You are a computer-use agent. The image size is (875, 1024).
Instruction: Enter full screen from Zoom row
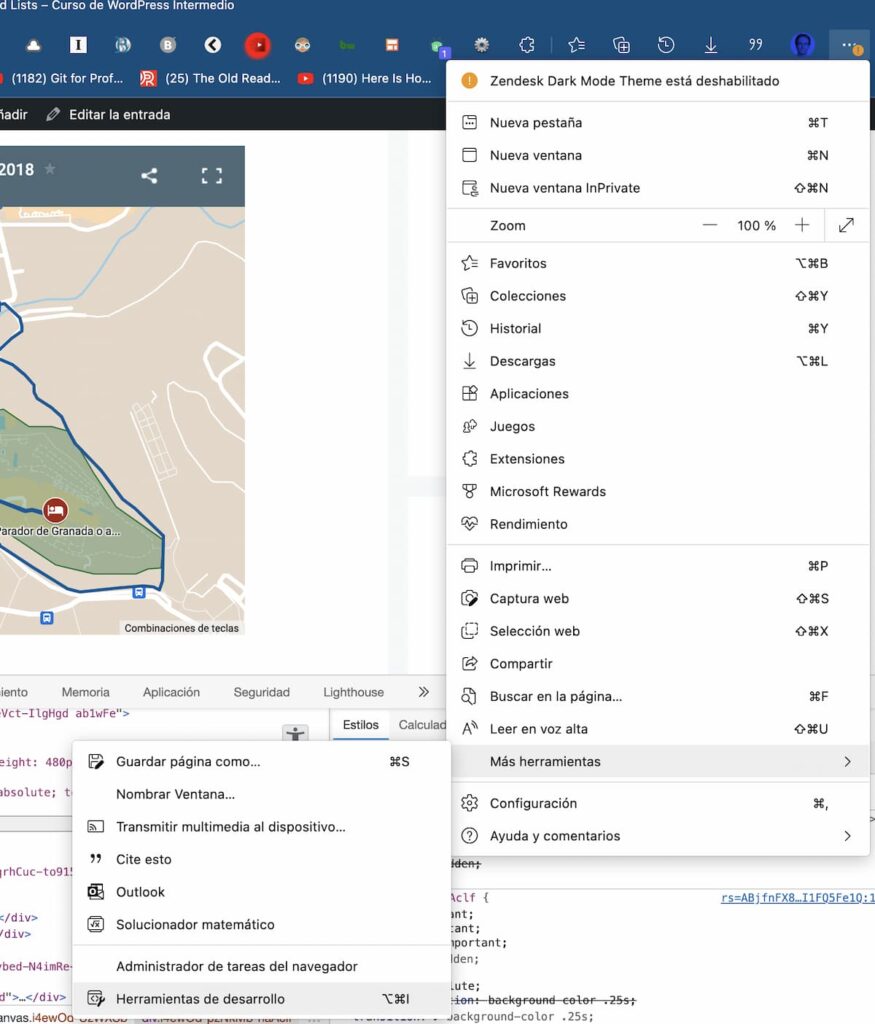[846, 226]
